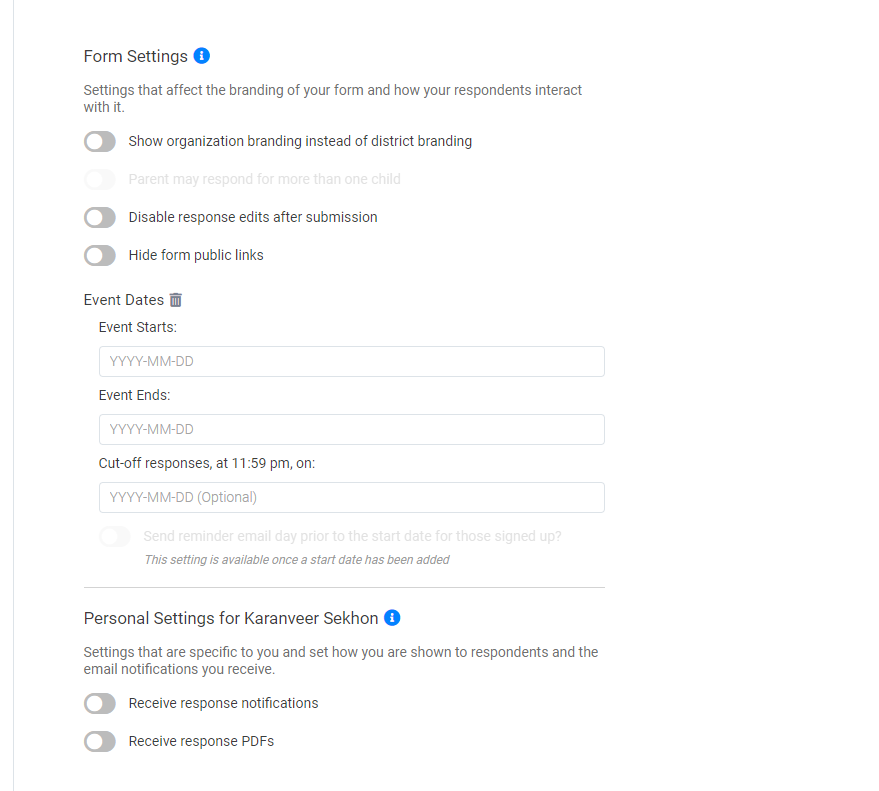
Task: Enable organization branding instead of district branding
Action: coord(99,141)
